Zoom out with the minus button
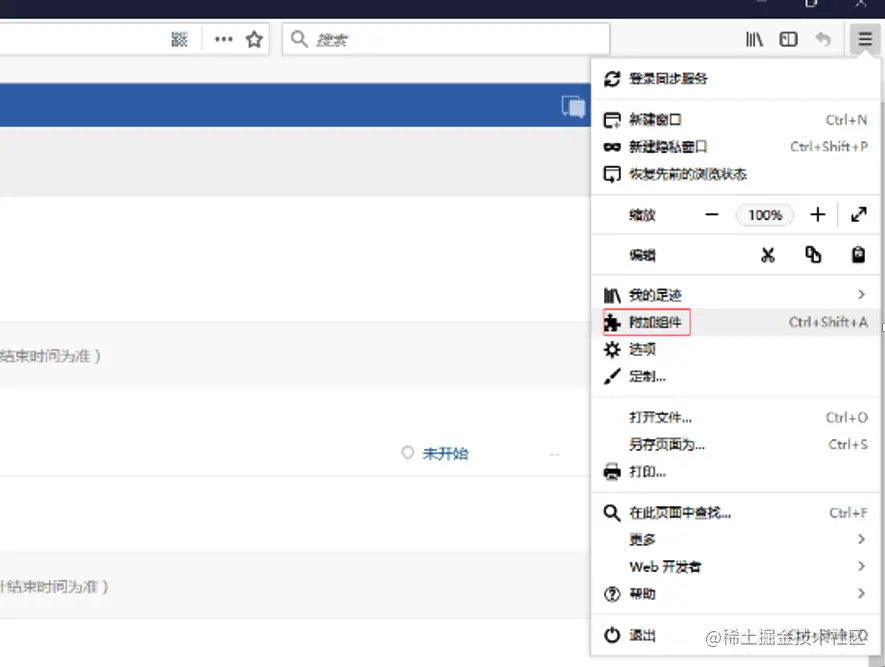 [x=712, y=214]
